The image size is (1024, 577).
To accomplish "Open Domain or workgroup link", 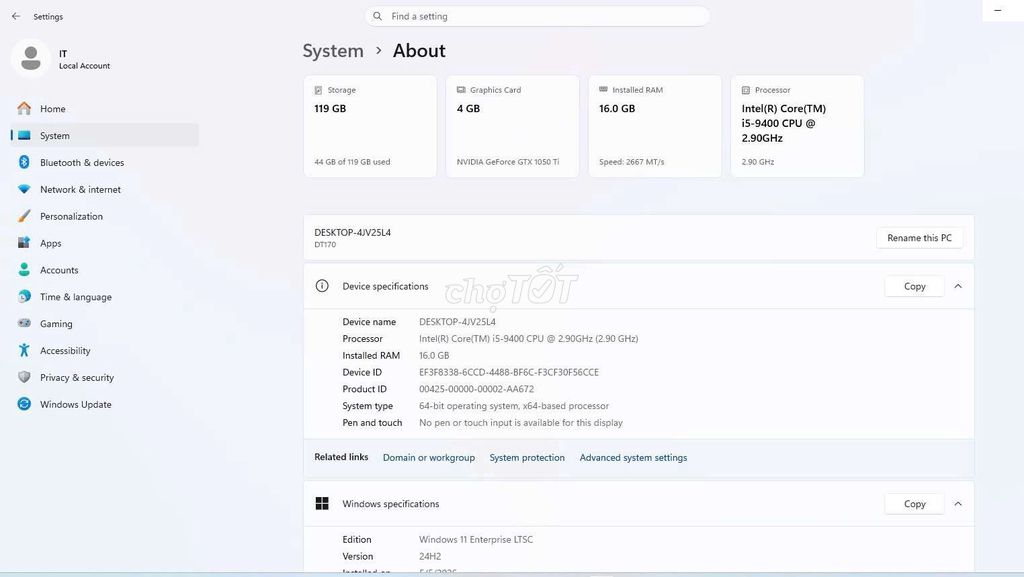I will pyautogui.click(x=428, y=458).
